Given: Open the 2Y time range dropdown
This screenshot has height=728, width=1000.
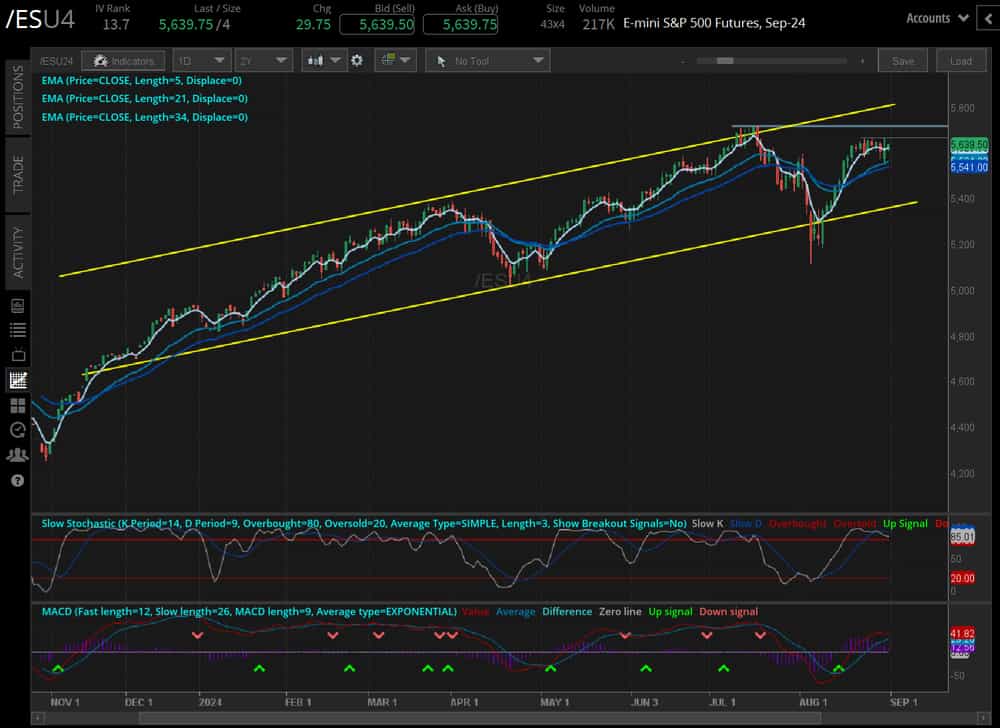Looking at the screenshot, I should [265, 60].
